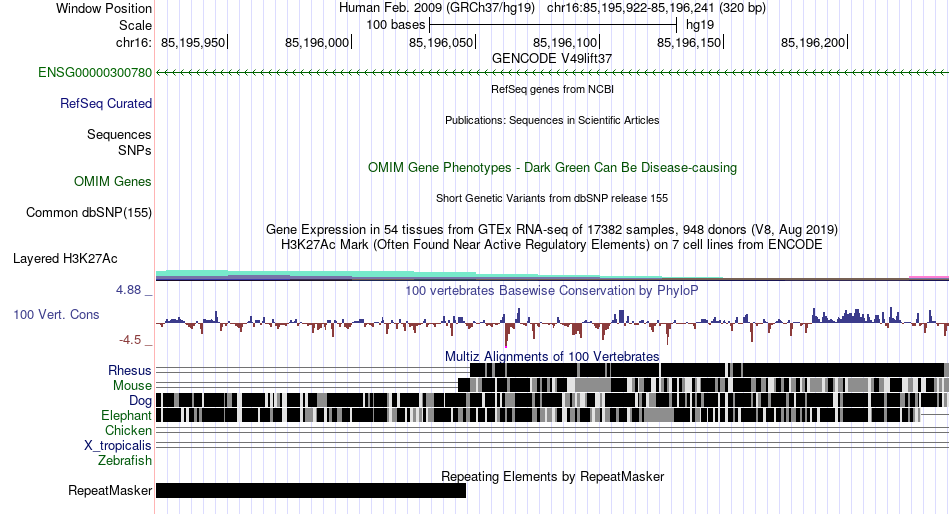The image size is (950, 514).
Task: Click the Common dbSNP(155) track label
Action: point(88,213)
